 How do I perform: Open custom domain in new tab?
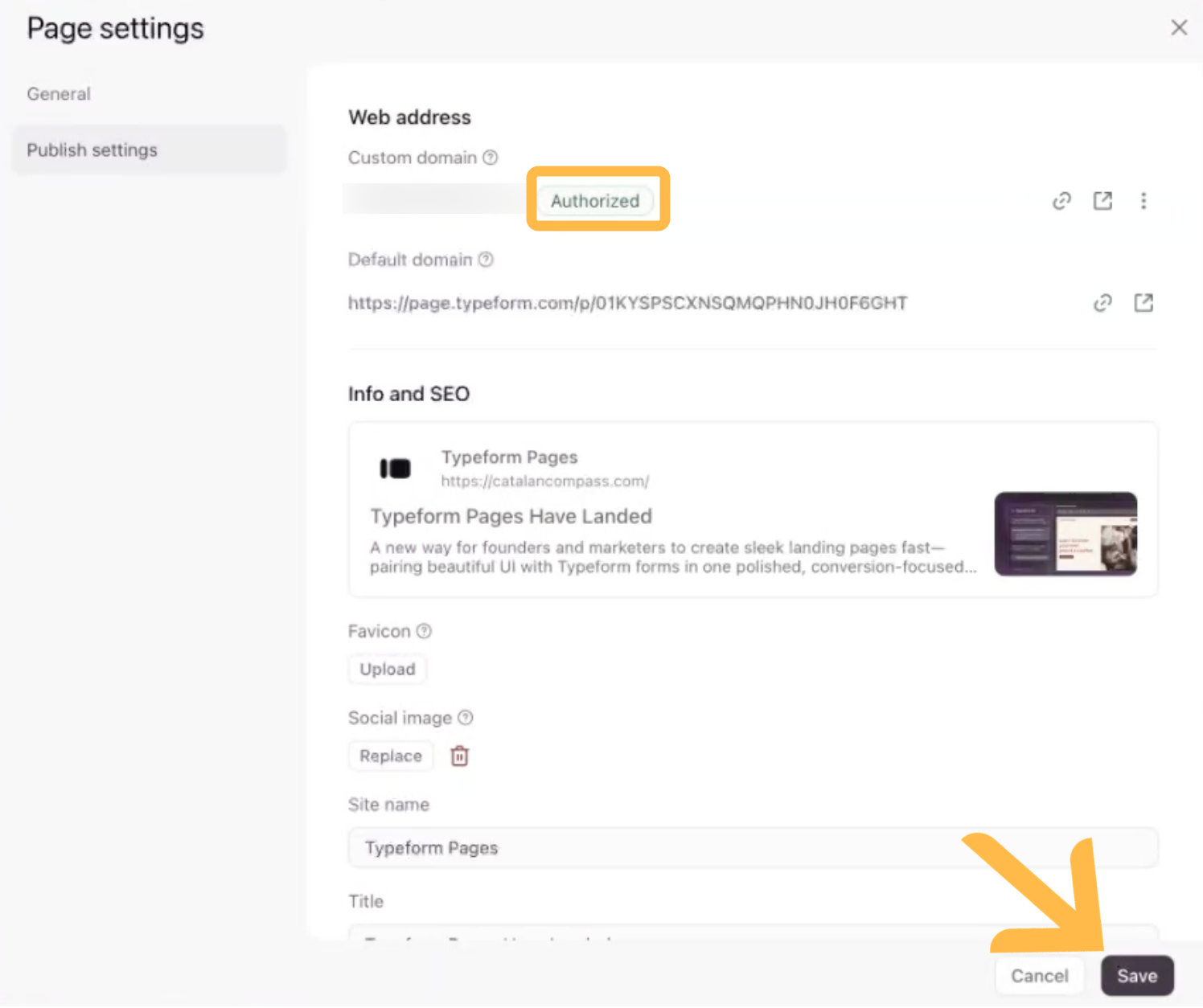coord(1102,201)
